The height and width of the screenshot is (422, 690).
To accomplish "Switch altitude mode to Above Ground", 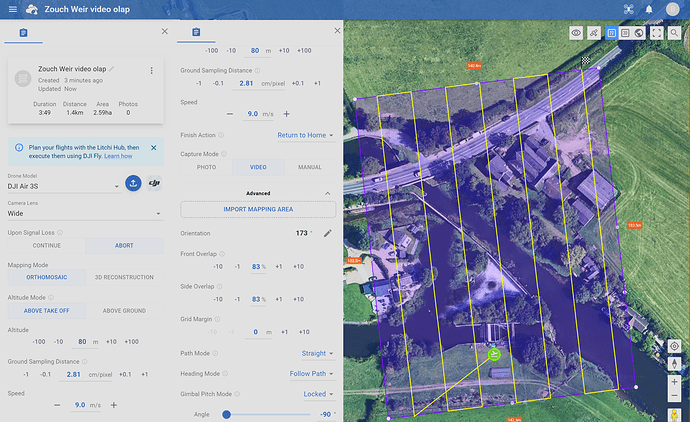I will 124,310.
